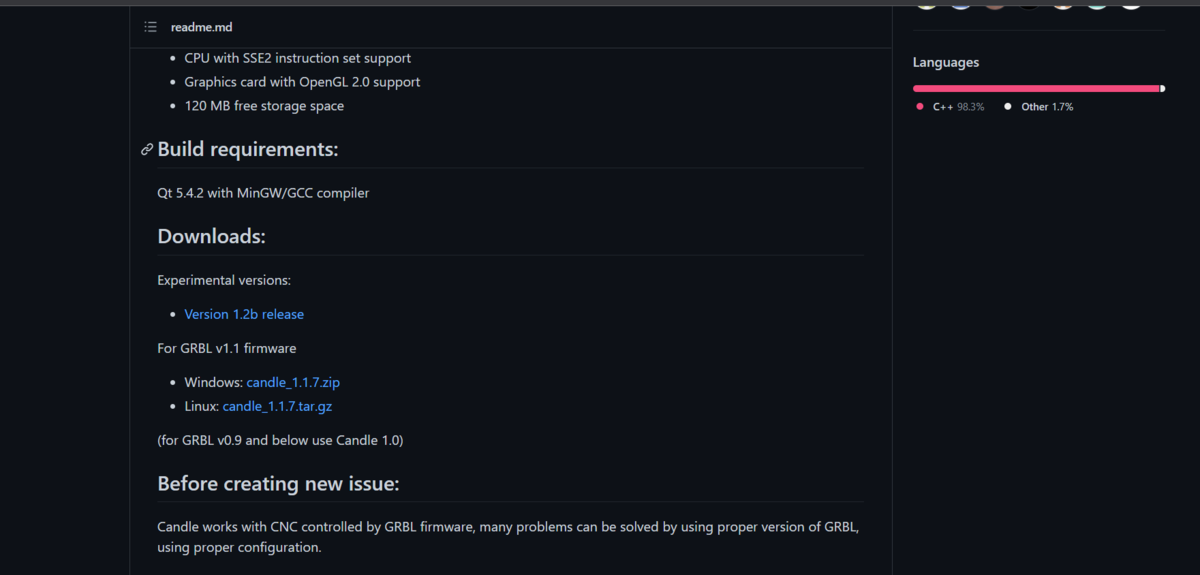The height and width of the screenshot is (575, 1200).
Task: Click the Downloads heading
Action: (211, 237)
